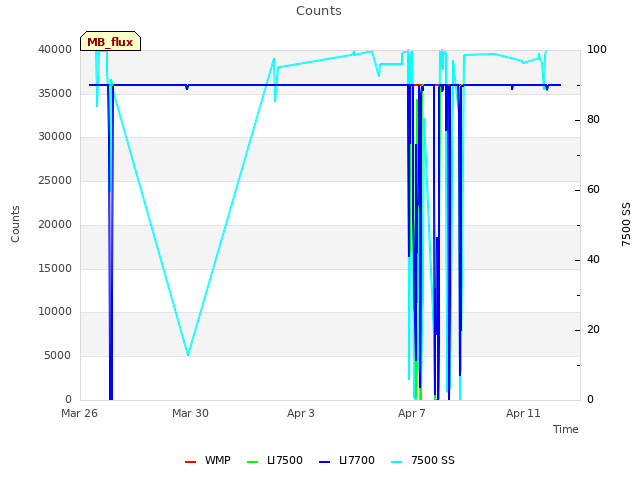Click the 20 right axis value

pyautogui.click(x=593, y=330)
